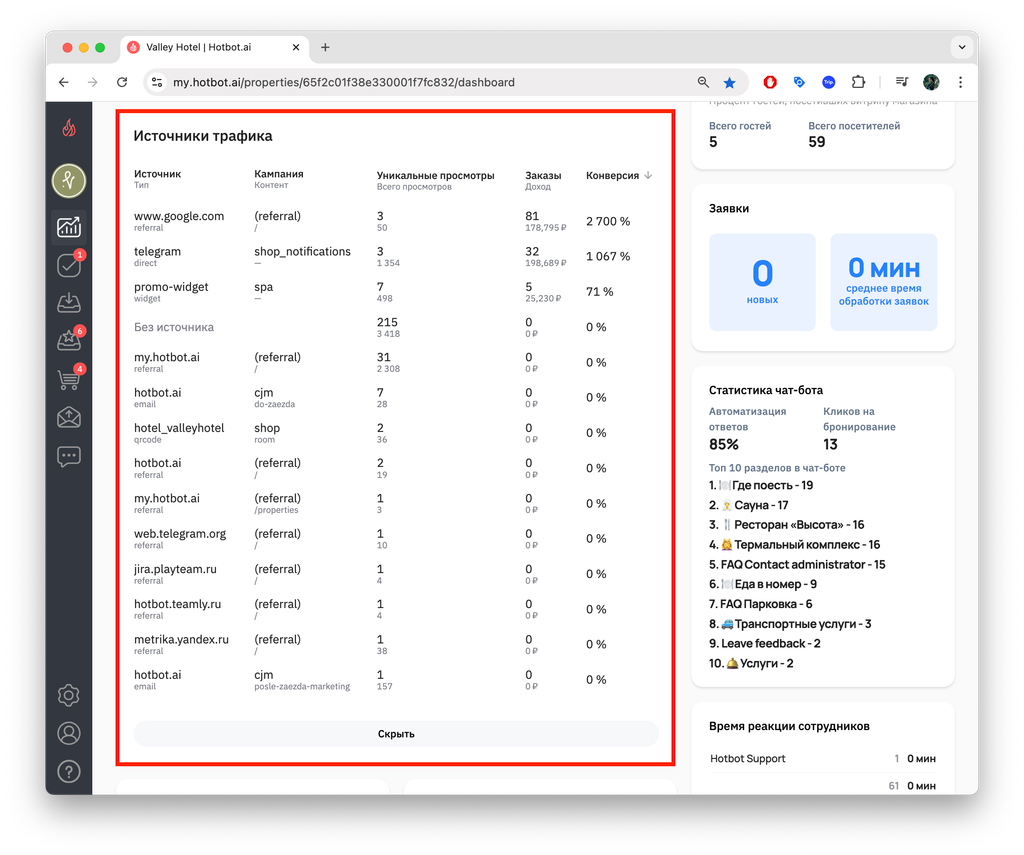This screenshot has width=1024, height=855.
Task: Expand the tab search chevron dropdown
Action: (x=961, y=47)
